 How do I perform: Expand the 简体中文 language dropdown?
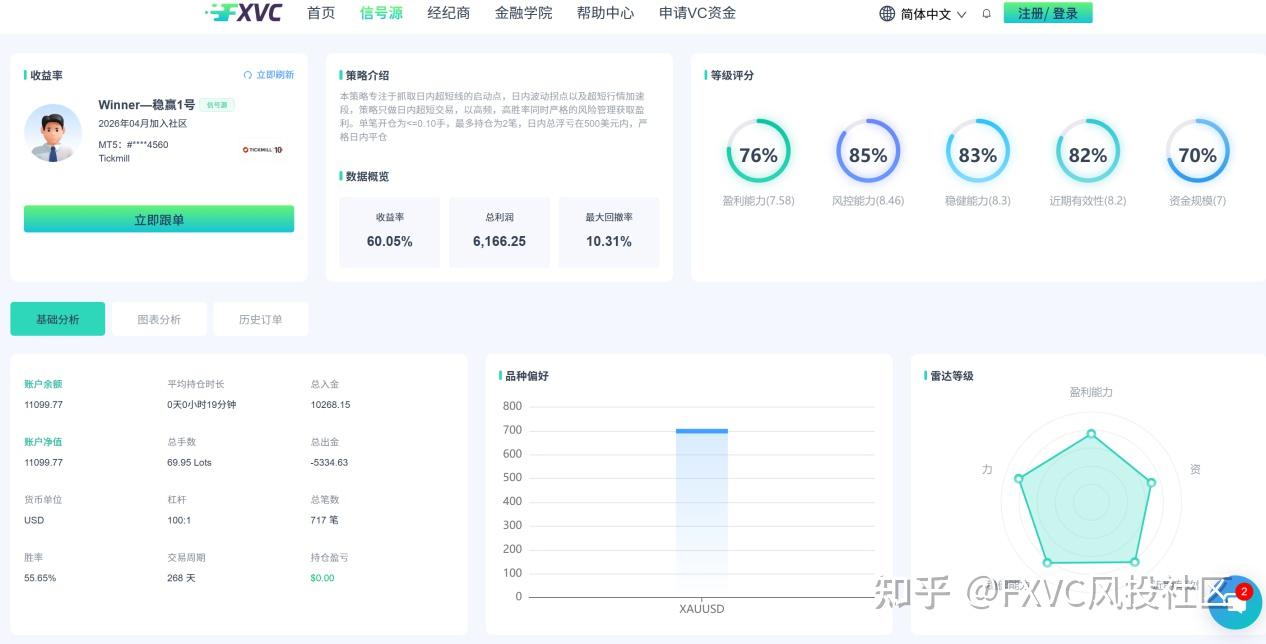[x=928, y=13]
